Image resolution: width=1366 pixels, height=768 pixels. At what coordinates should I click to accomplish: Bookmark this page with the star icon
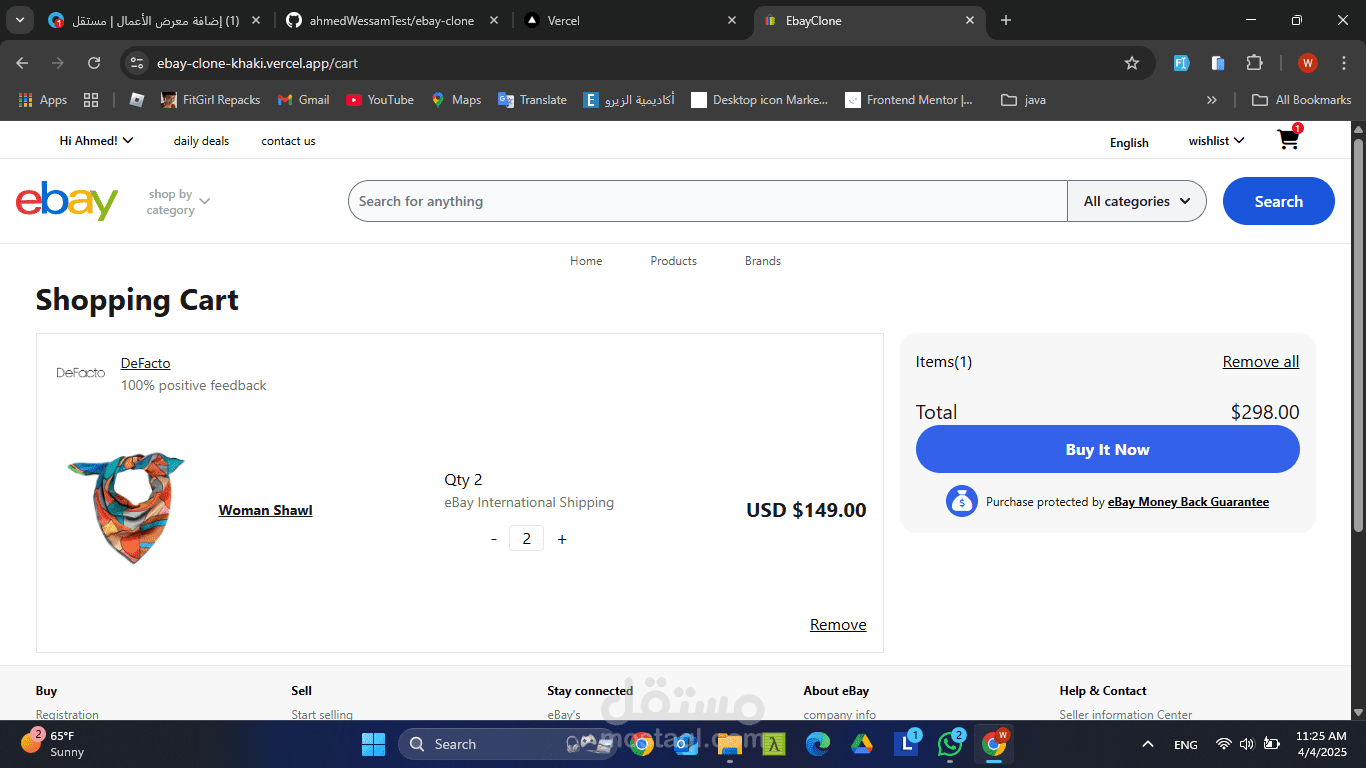pyautogui.click(x=1132, y=63)
